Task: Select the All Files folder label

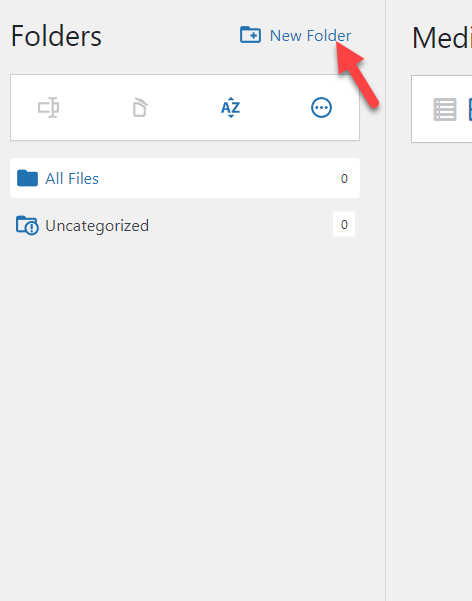Action: point(72,179)
